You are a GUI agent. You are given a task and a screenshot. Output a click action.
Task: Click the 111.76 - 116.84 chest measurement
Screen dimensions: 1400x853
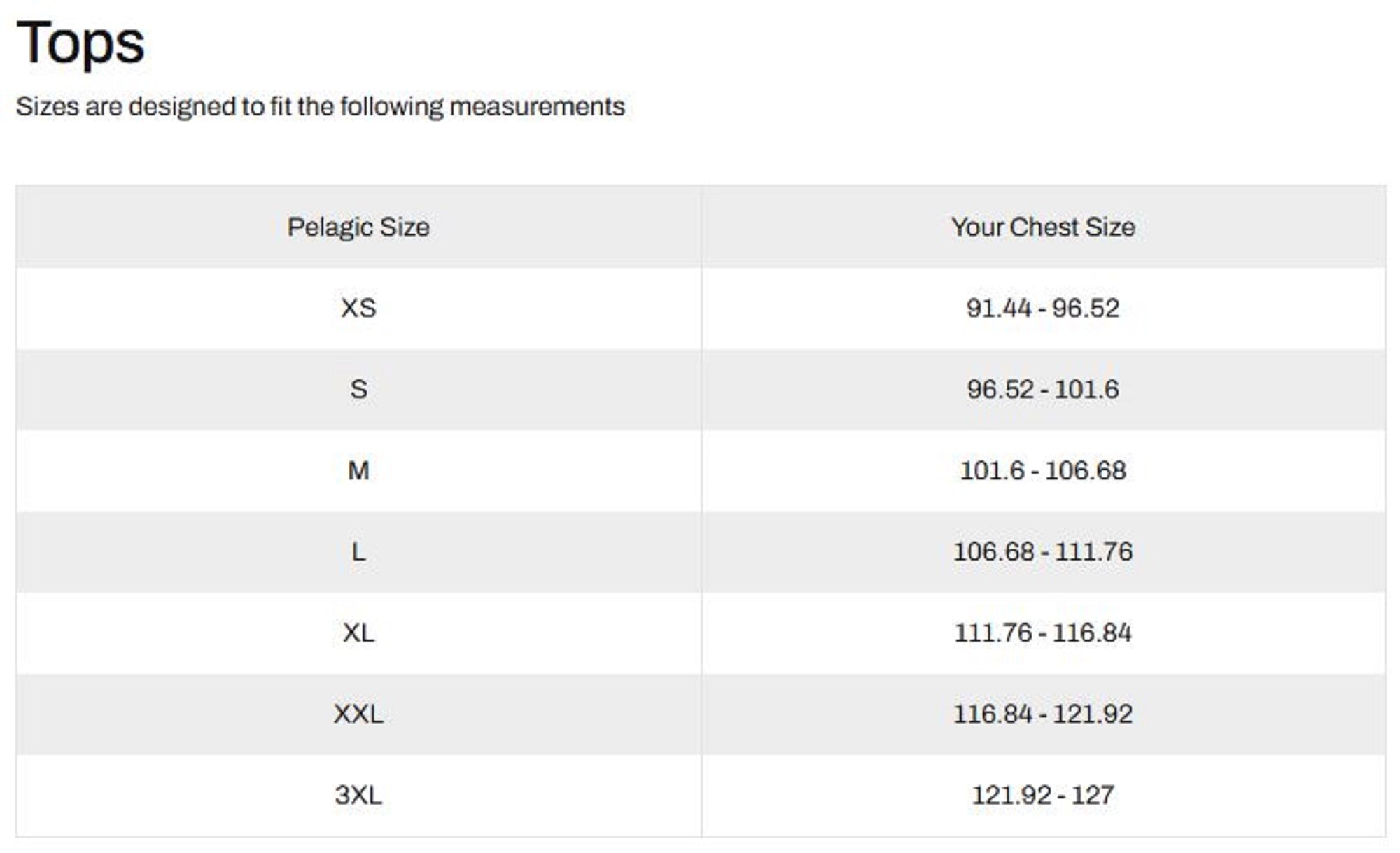click(x=1043, y=633)
